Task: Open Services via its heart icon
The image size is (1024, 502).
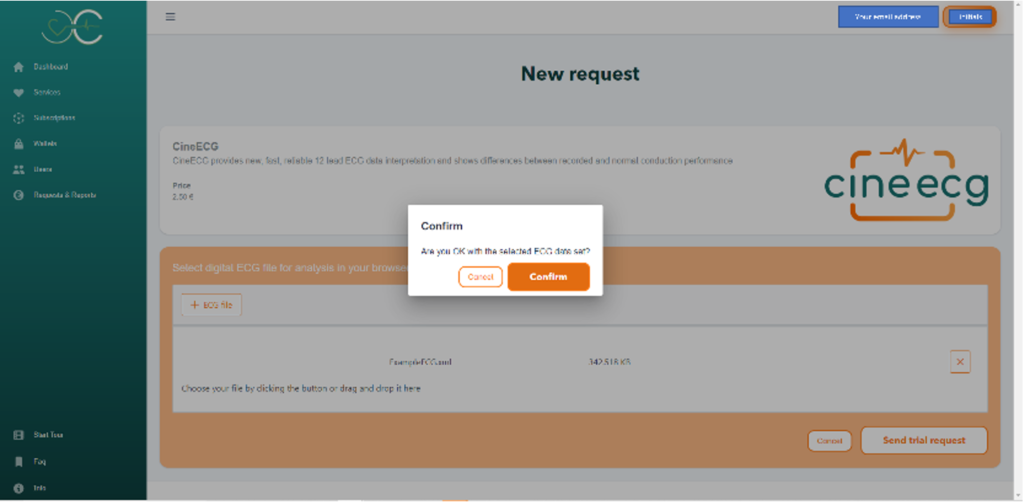Action: point(18,93)
